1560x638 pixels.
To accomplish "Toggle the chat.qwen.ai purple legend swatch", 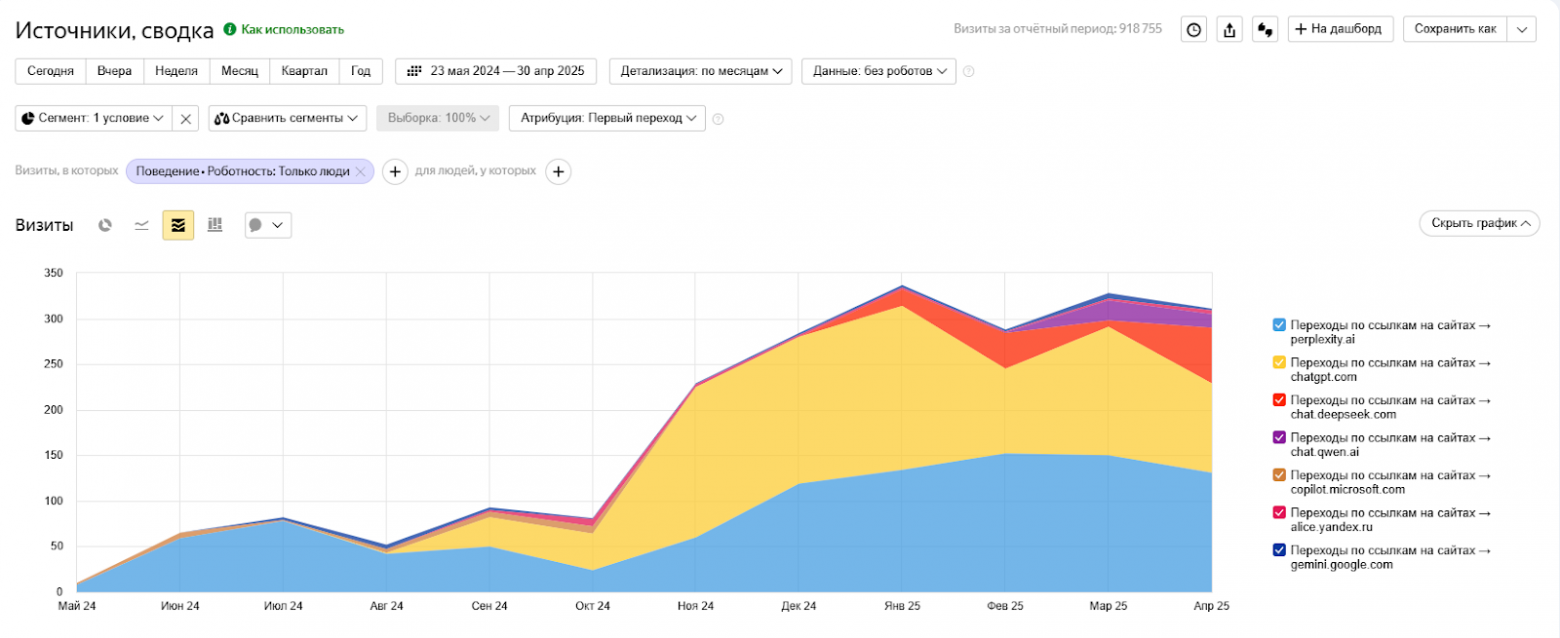I will coord(1279,437).
